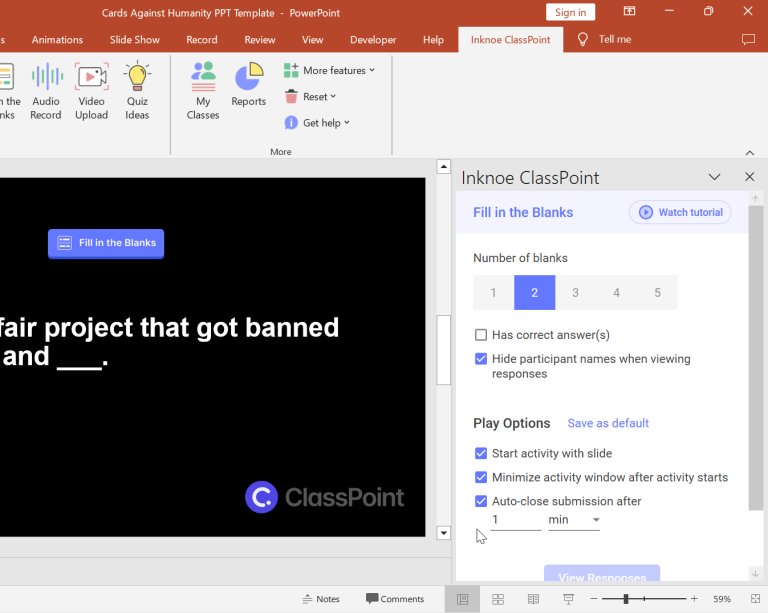768x613 pixels.
Task: Open My Classes
Action: coord(203,91)
